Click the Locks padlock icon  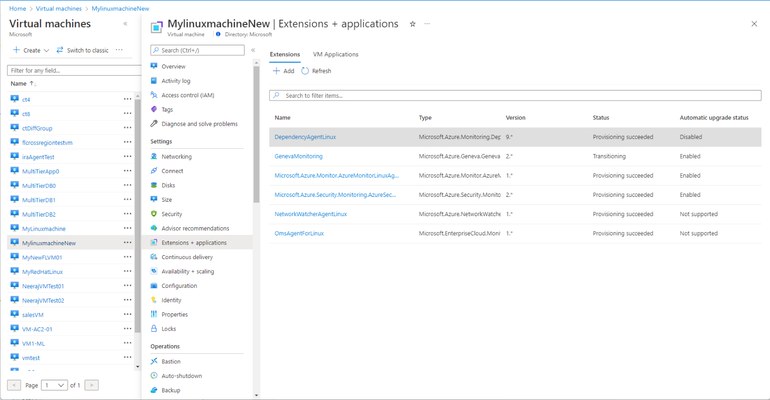point(154,328)
